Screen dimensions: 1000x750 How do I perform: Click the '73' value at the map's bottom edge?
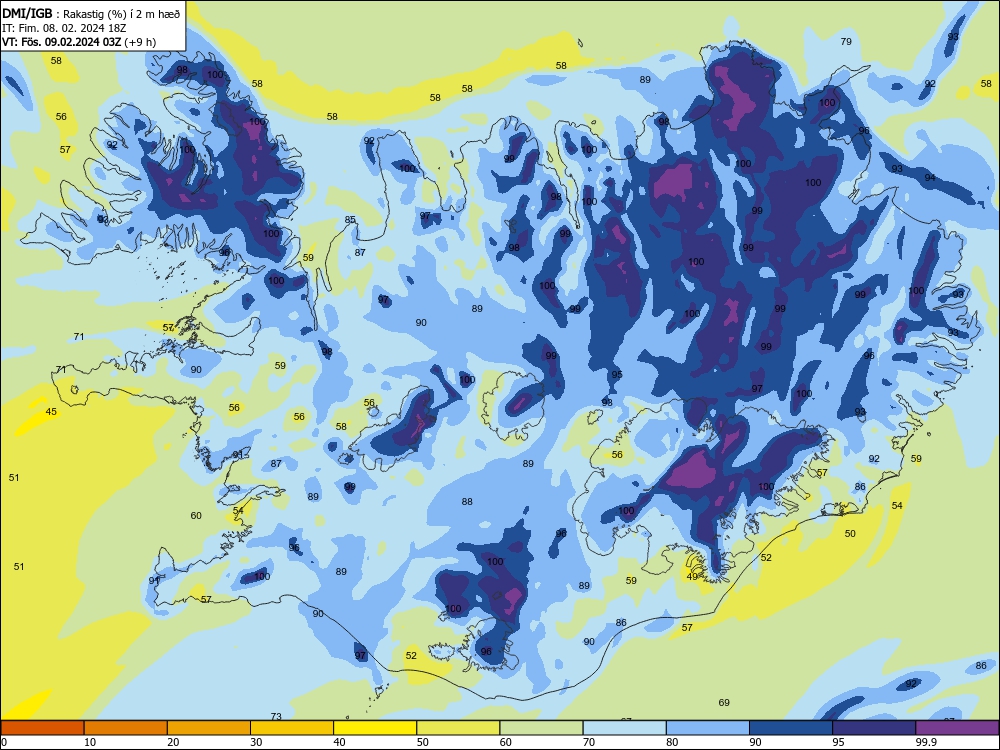[276, 717]
